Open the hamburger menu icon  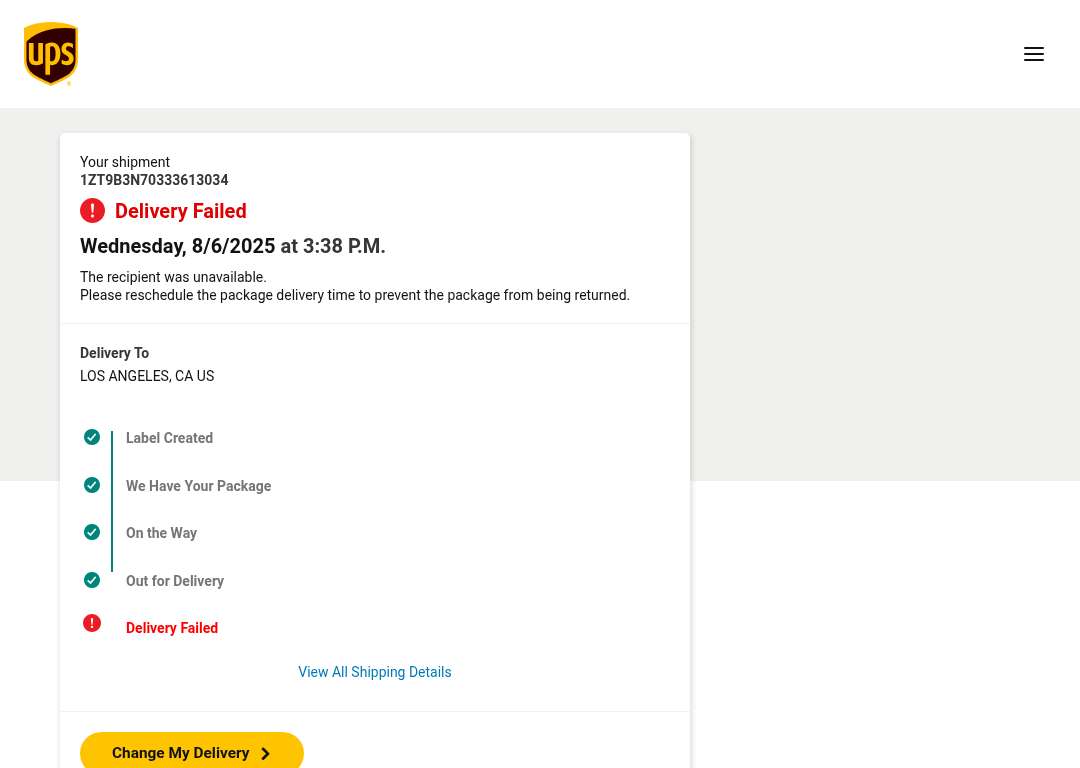(1033, 54)
